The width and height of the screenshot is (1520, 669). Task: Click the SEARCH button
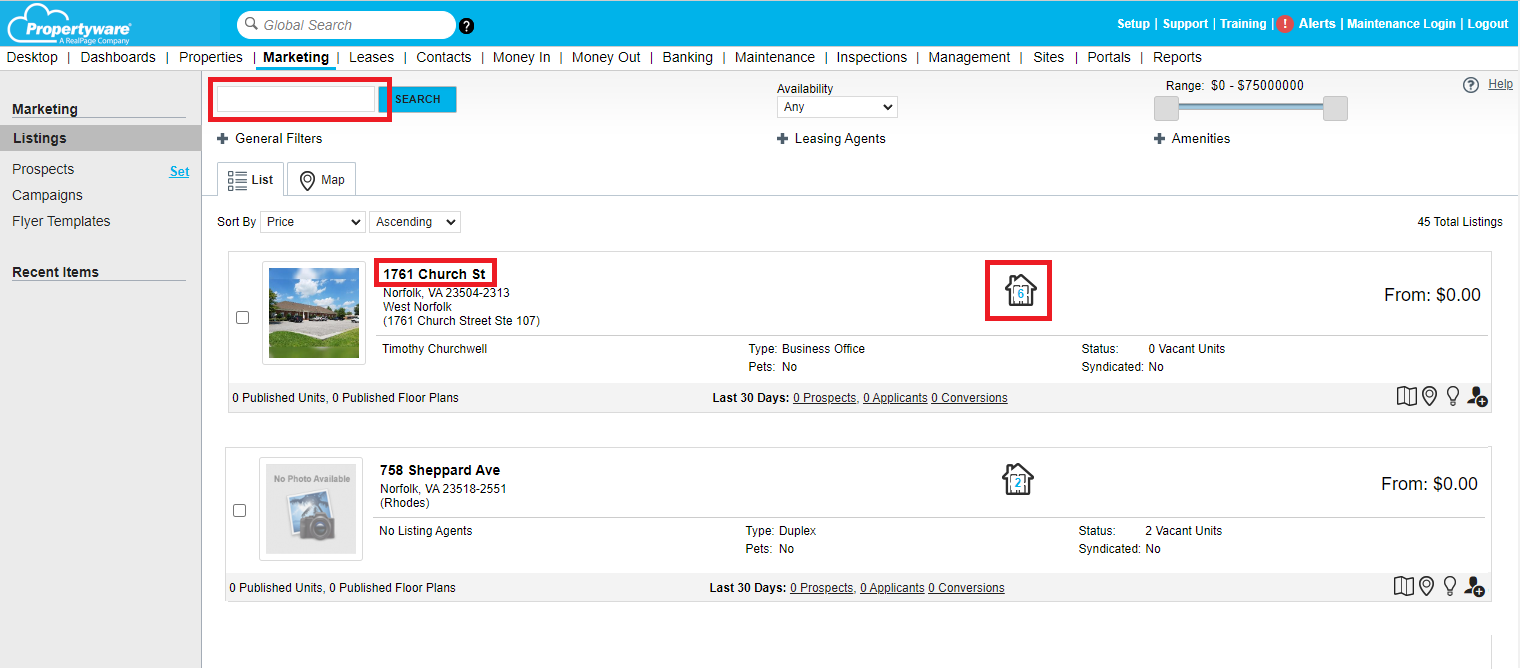point(420,99)
